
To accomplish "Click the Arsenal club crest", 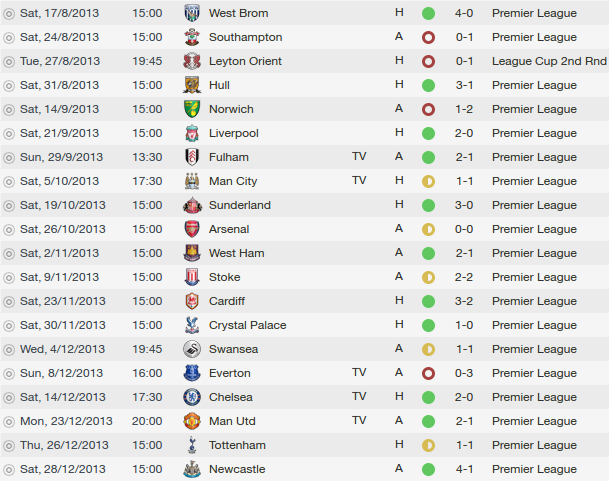I will pos(192,229).
